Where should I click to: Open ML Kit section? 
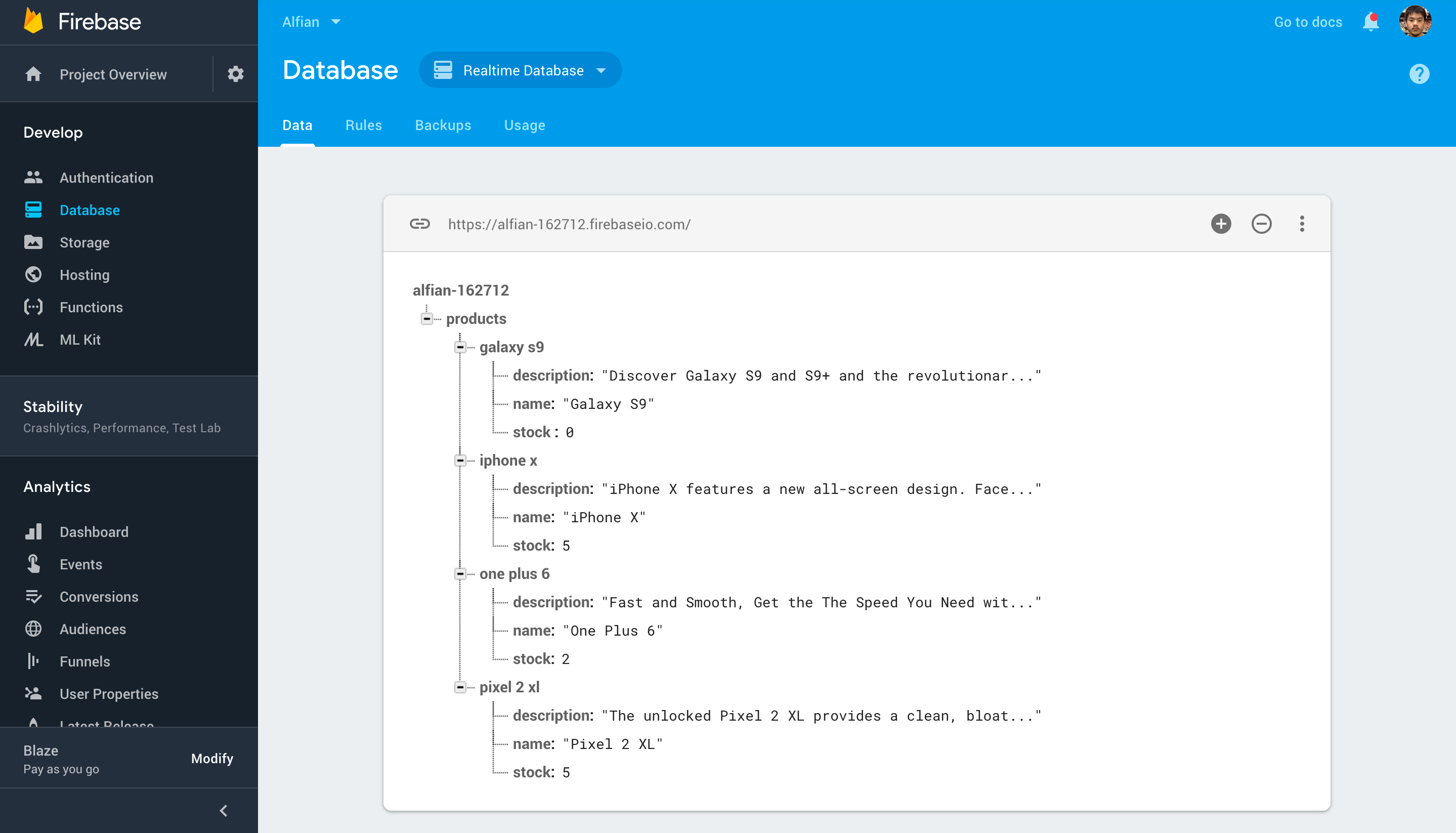[x=78, y=339]
